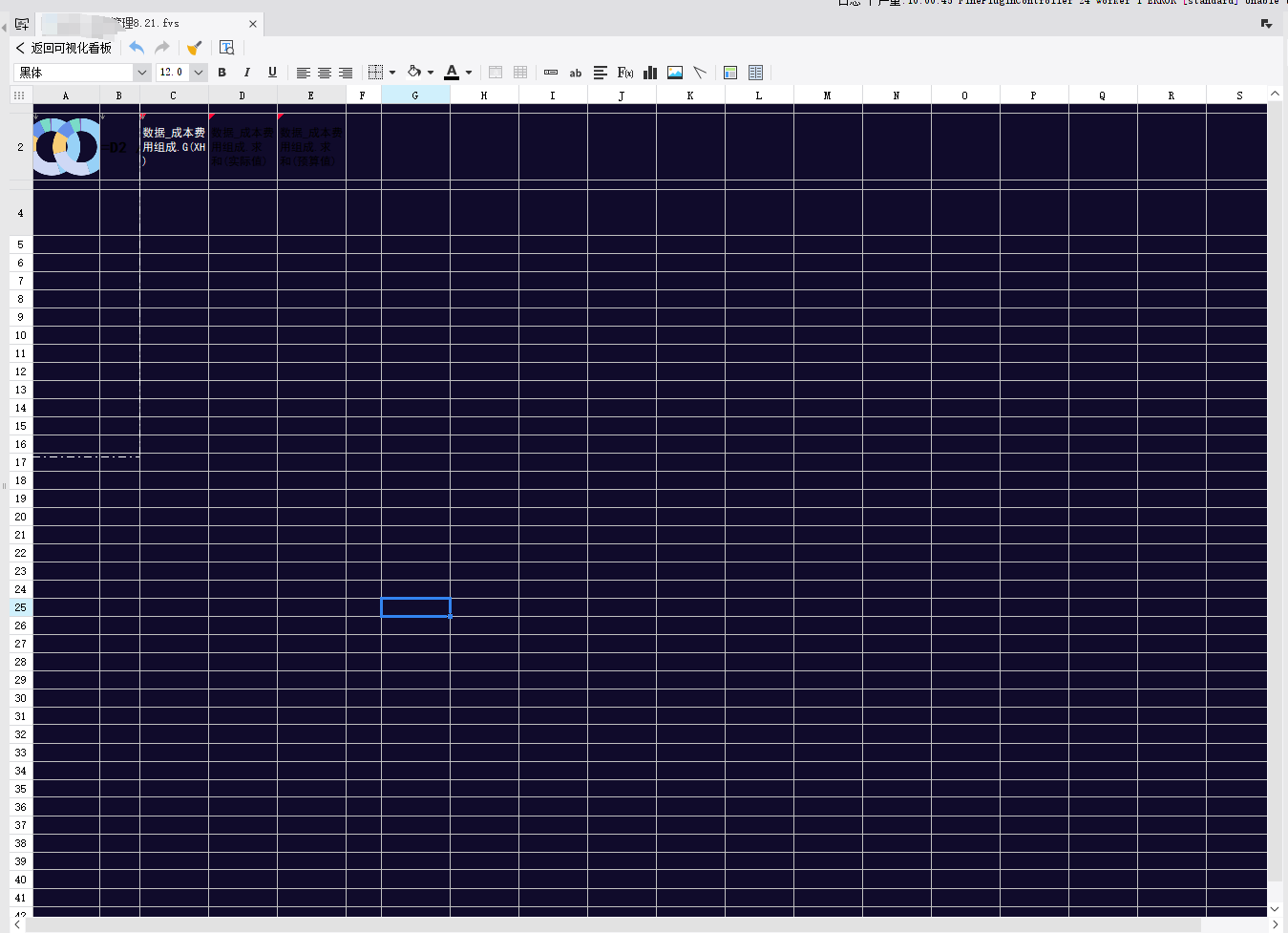
Task: Toggle italic formatting
Action: pos(247,73)
